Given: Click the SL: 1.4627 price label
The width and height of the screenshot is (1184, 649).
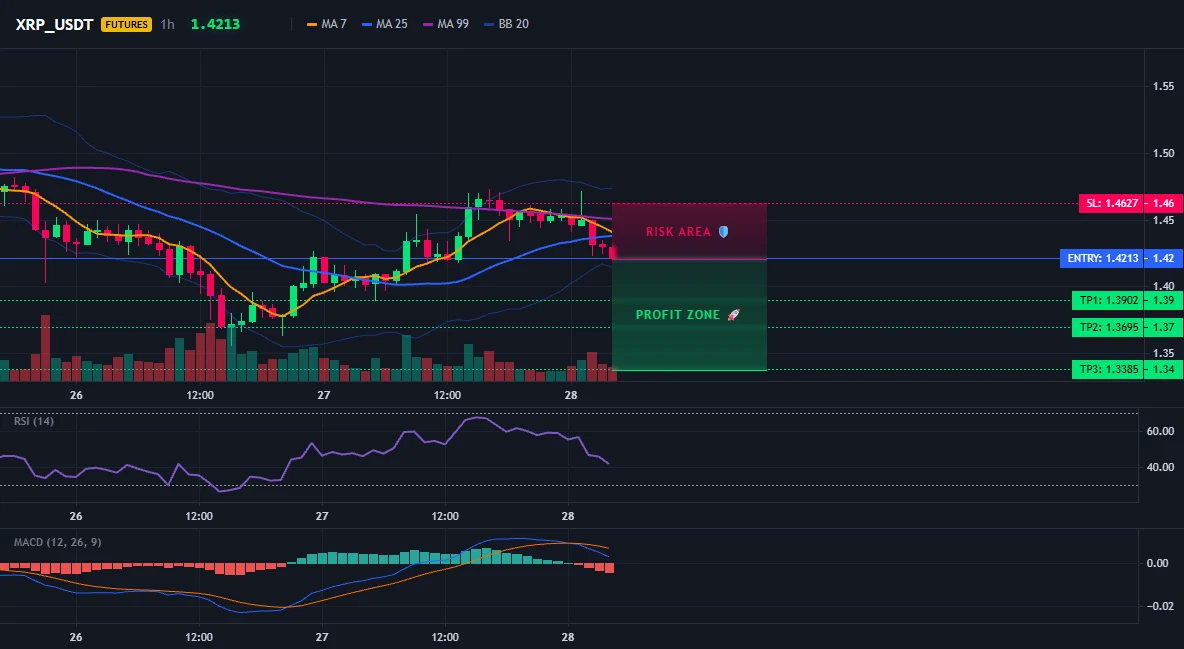Looking at the screenshot, I should coord(1110,203).
